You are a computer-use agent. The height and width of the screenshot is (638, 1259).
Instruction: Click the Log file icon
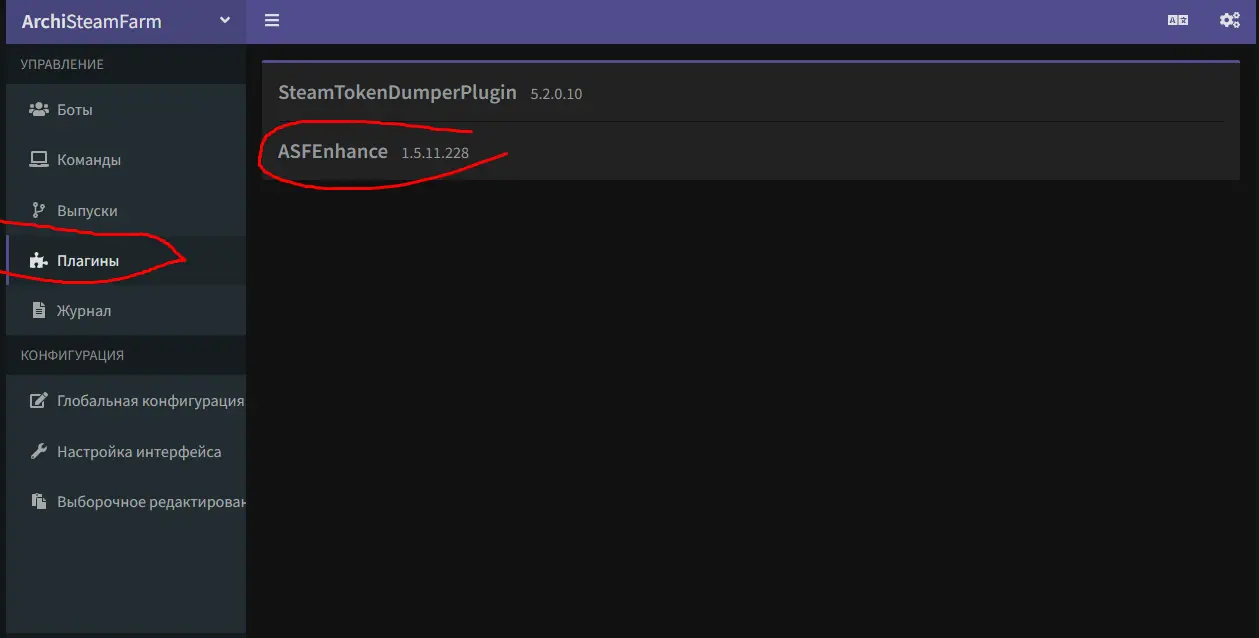38,311
